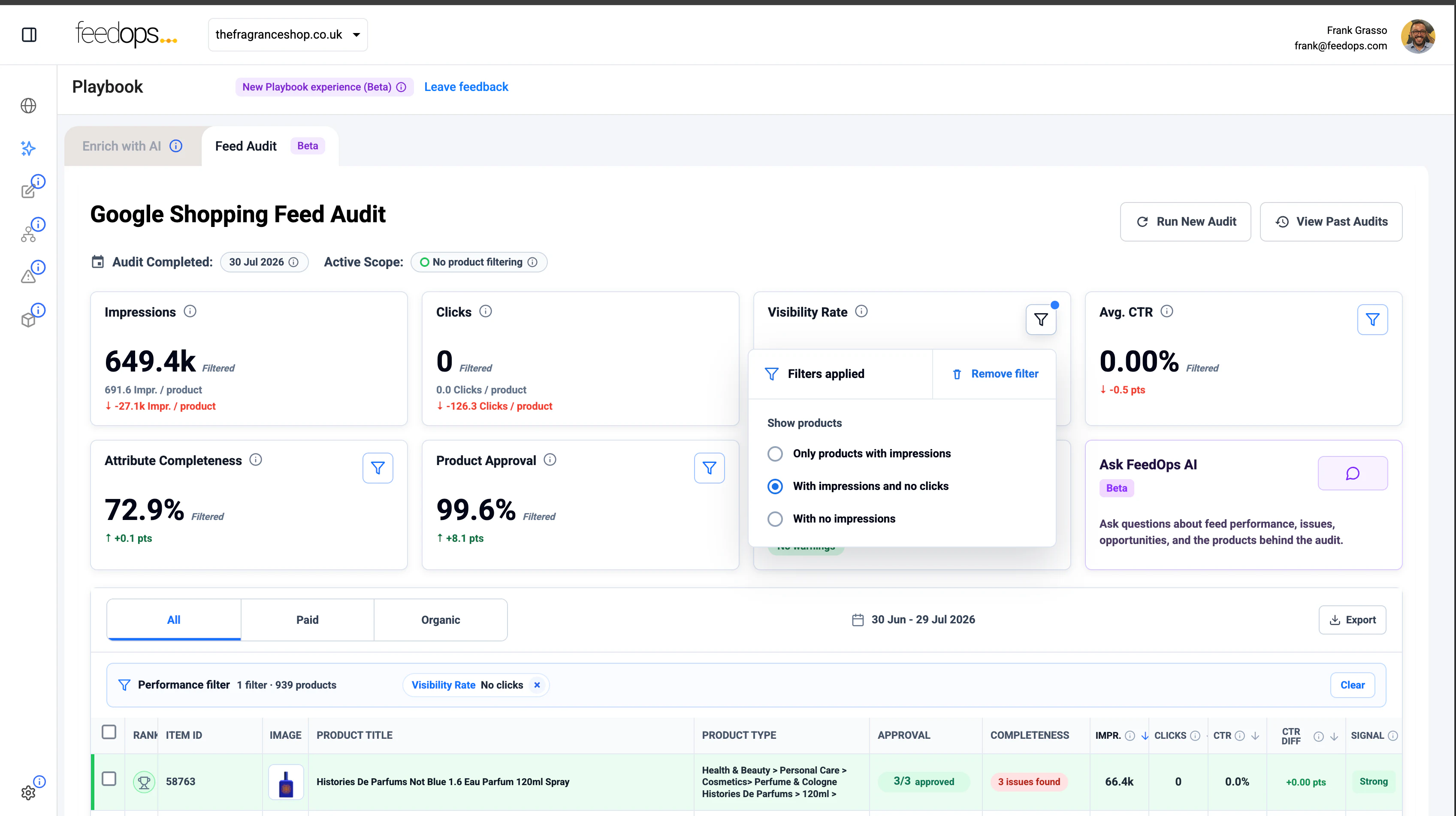The image size is (1456, 816).
Task: Click Frank Grasso's profile avatar
Action: click(x=1417, y=37)
